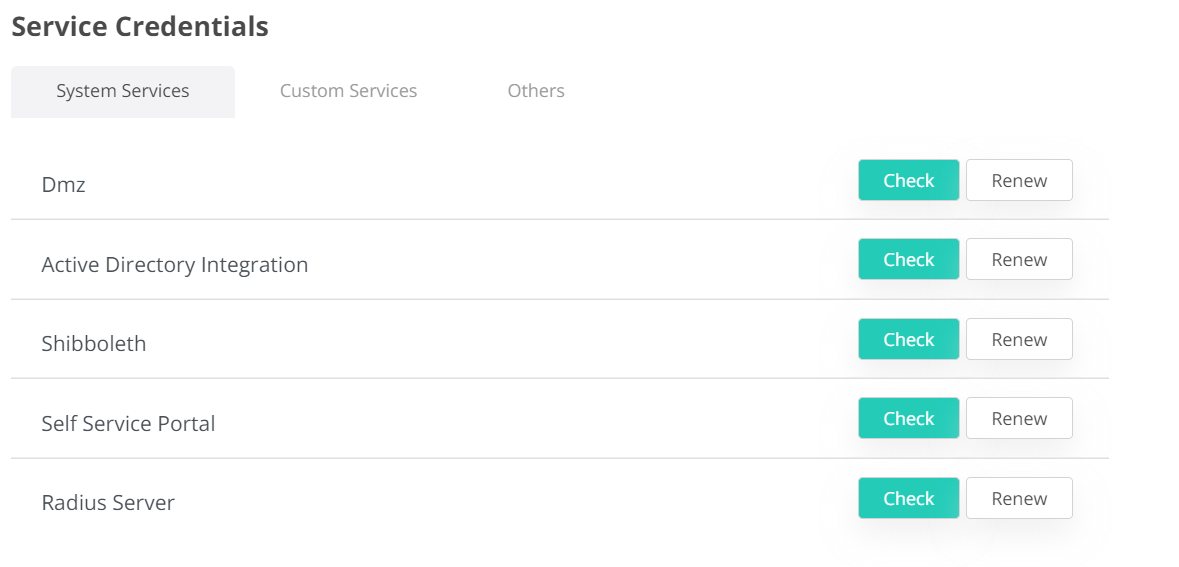Image resolution: width=1179 pixels, height=567 pixels.
Task: Click the Shibboleth service label
Action: [93, 344]
